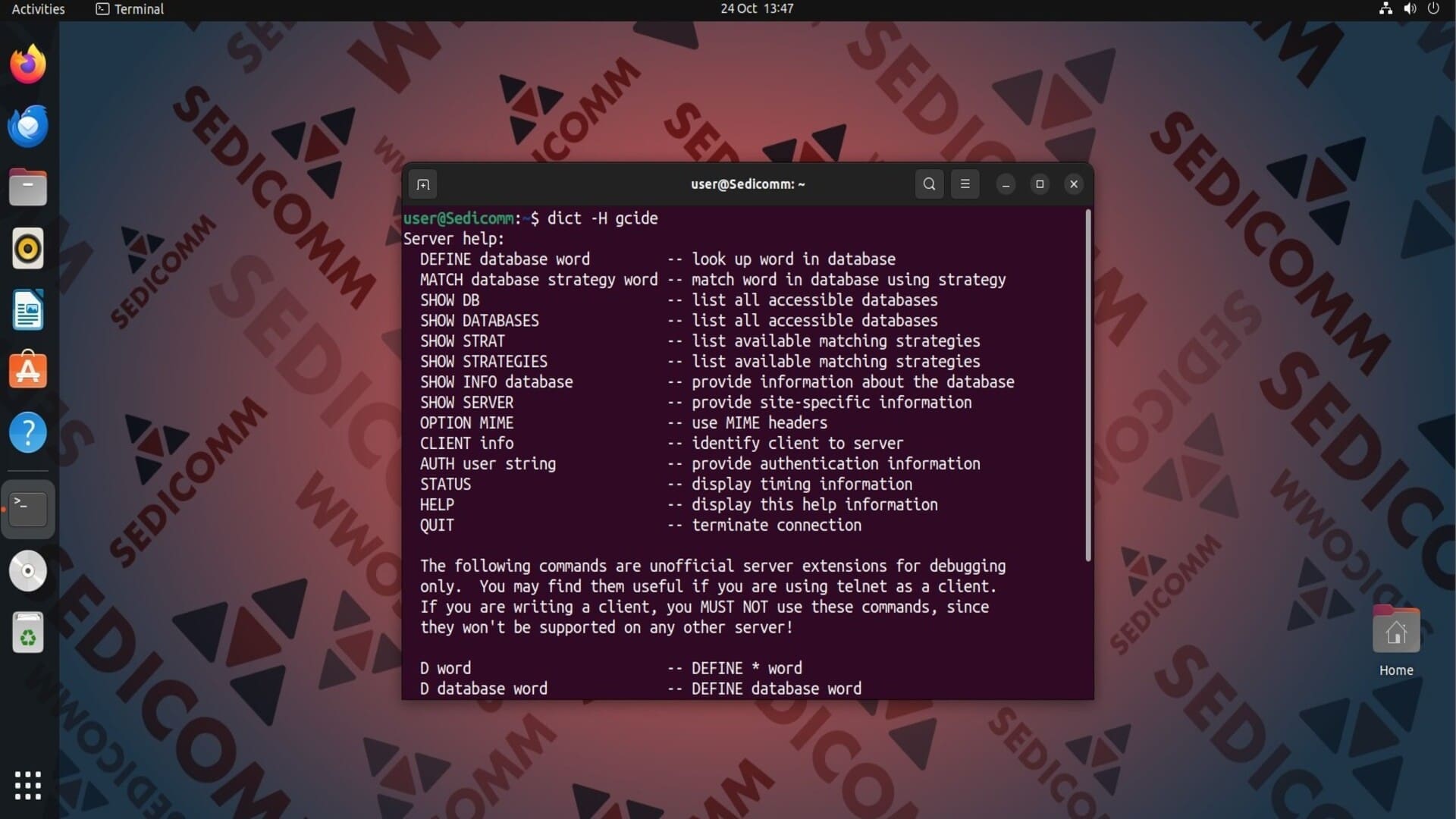
Task: Open the Files manager in dock
Action: (28, 187)
